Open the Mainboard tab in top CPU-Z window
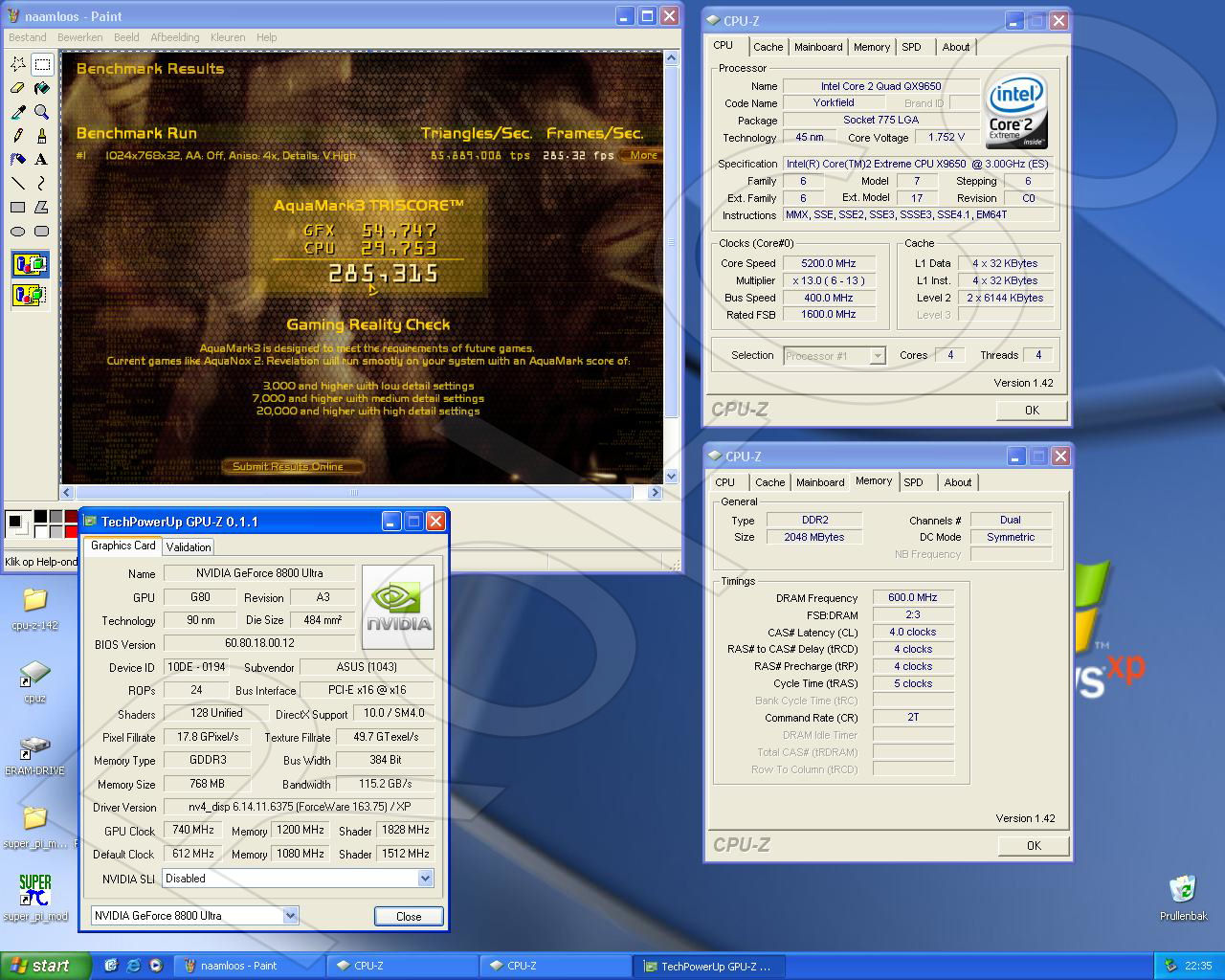Image resolution: width=1225 pixels, height=980 pixels. (818, 47)
